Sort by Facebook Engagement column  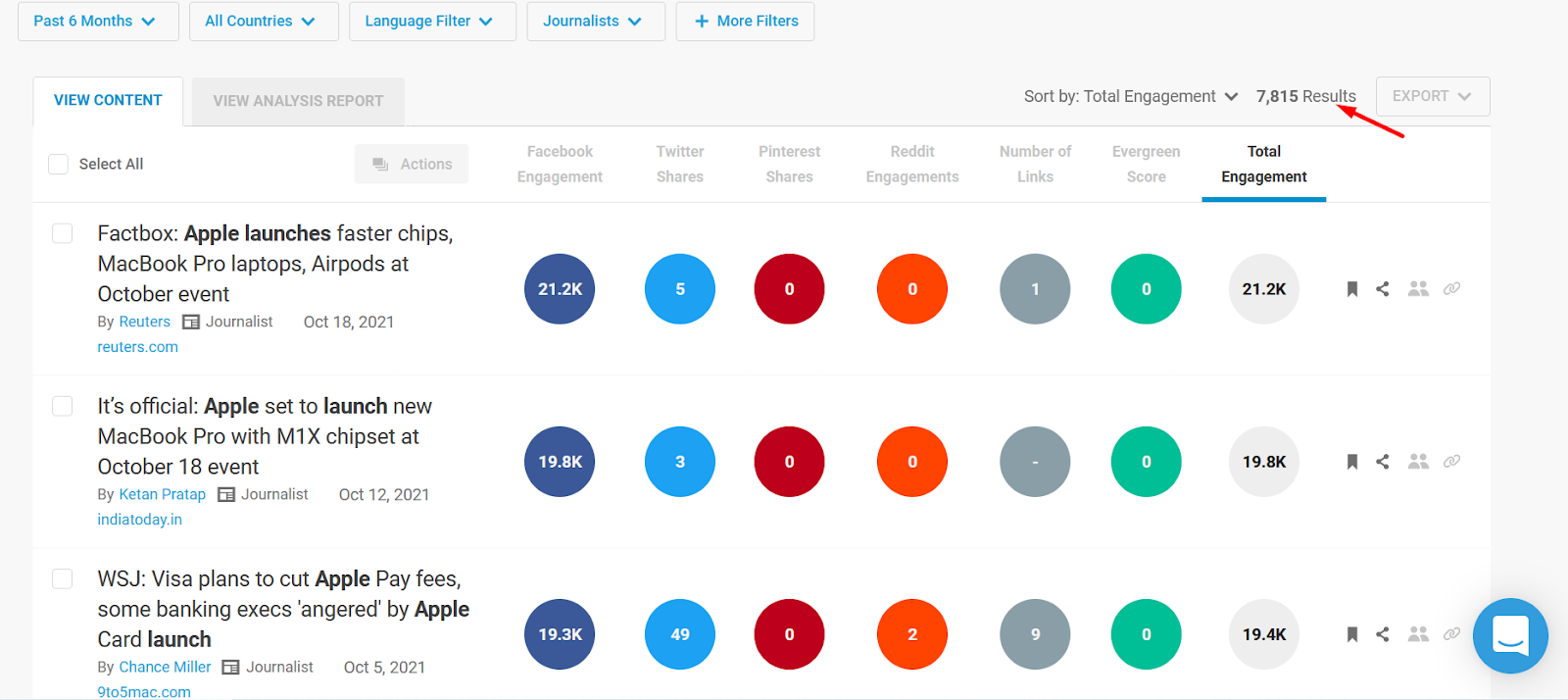[560, 164]
